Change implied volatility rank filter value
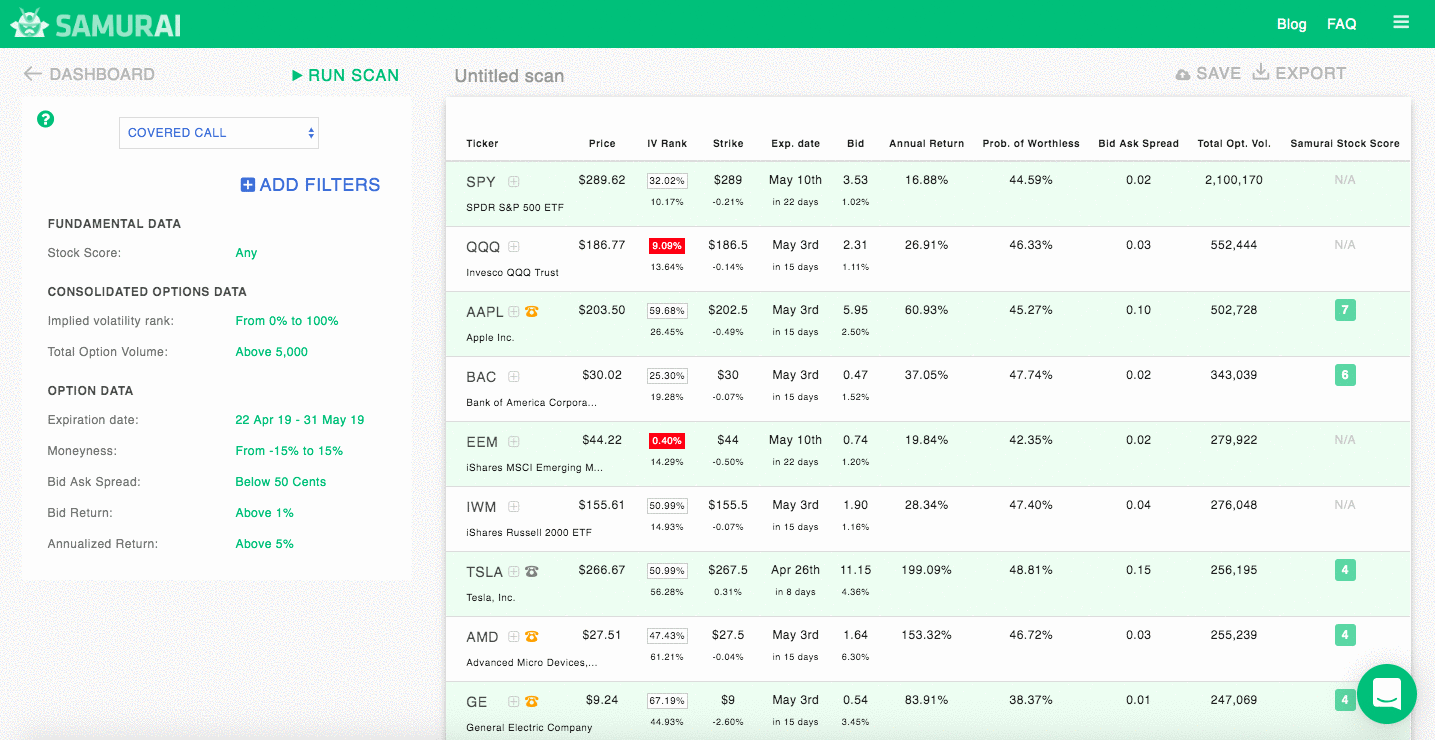Screen dimensions: 1435x740 [x=287, y=321]
